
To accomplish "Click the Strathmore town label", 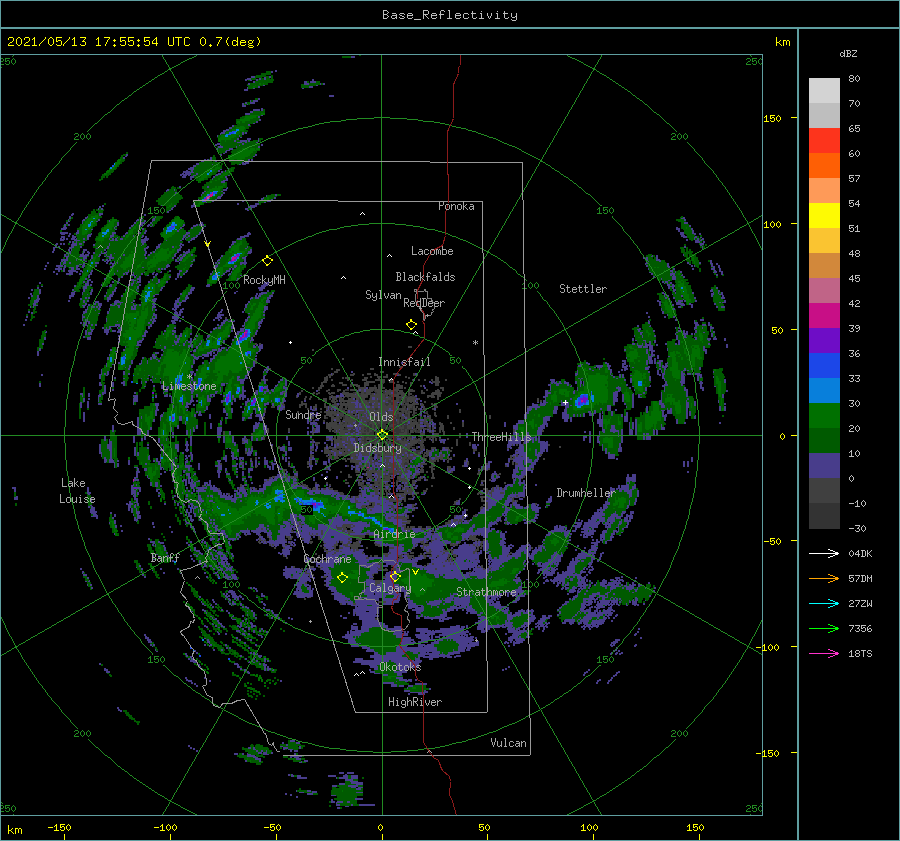I will [486, 592].
